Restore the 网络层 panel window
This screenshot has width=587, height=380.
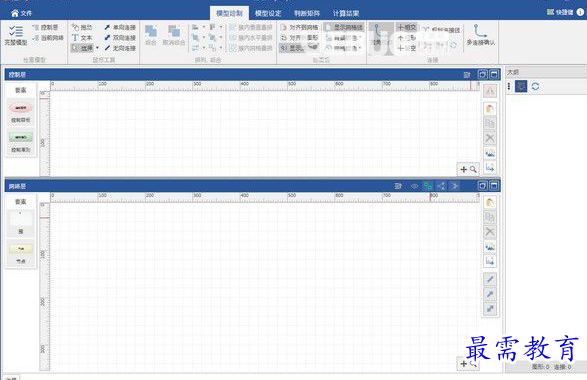tap(482, 186)
